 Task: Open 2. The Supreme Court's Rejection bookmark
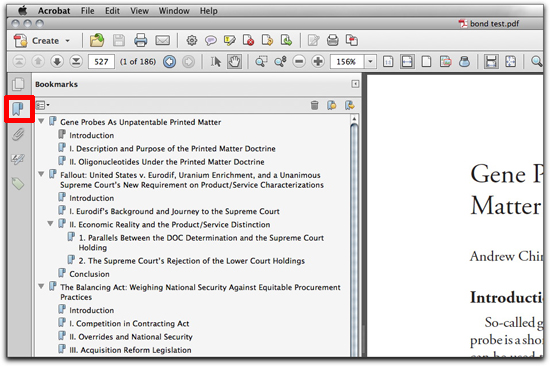coord(192,261)
